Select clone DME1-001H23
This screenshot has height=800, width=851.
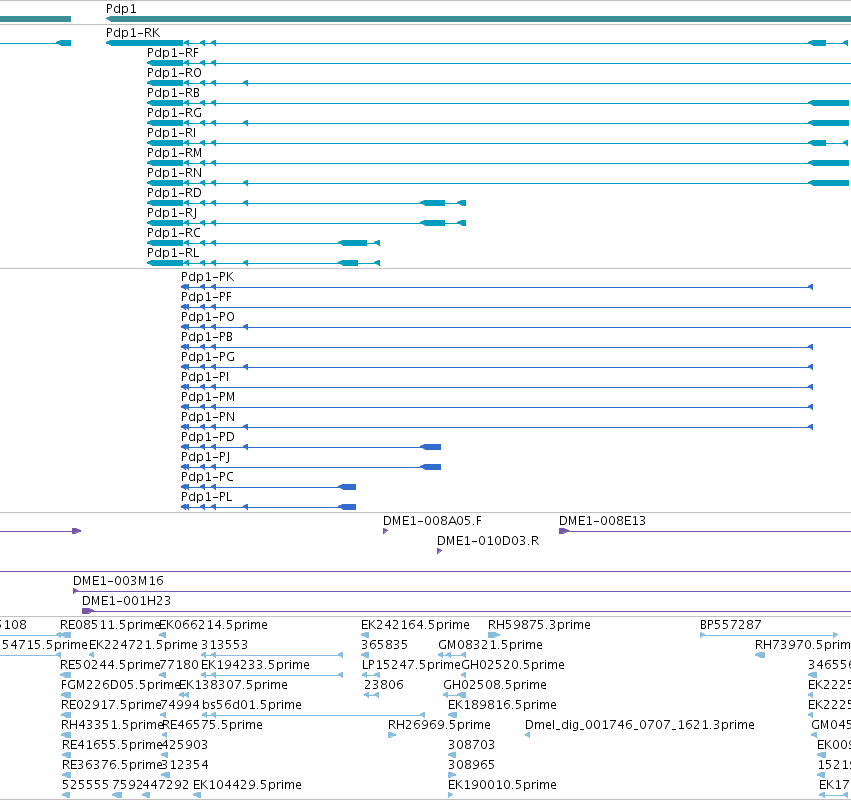[126, 601]
